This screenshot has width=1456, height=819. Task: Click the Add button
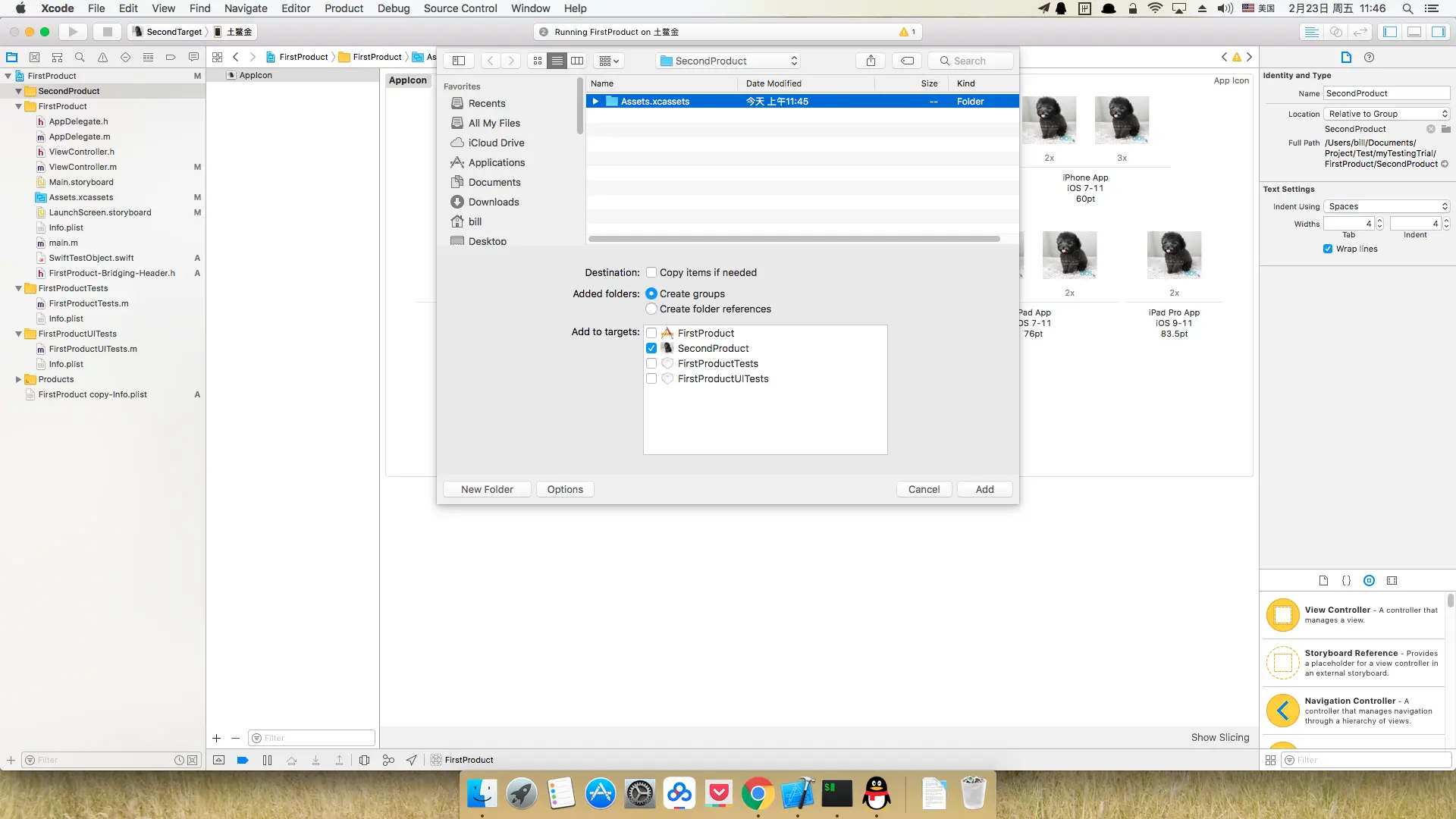[x=984, y=490]
